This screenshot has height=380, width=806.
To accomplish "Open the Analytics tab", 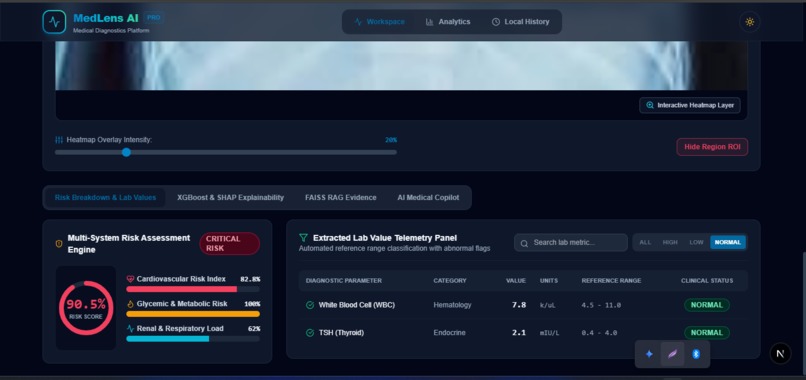I will tap(448, 22).
